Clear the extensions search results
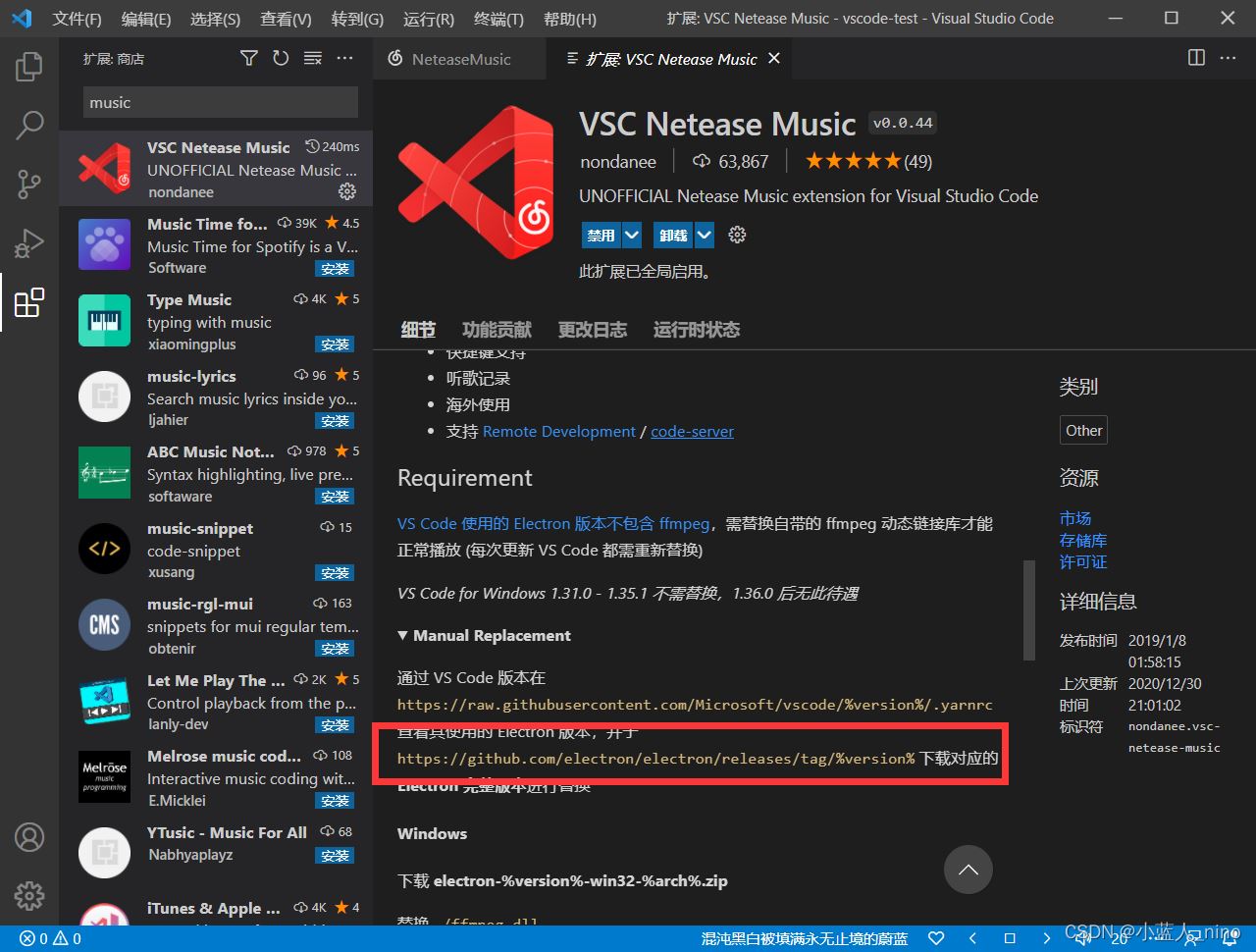Viewport: 1256px width, 952px height. 313,59
